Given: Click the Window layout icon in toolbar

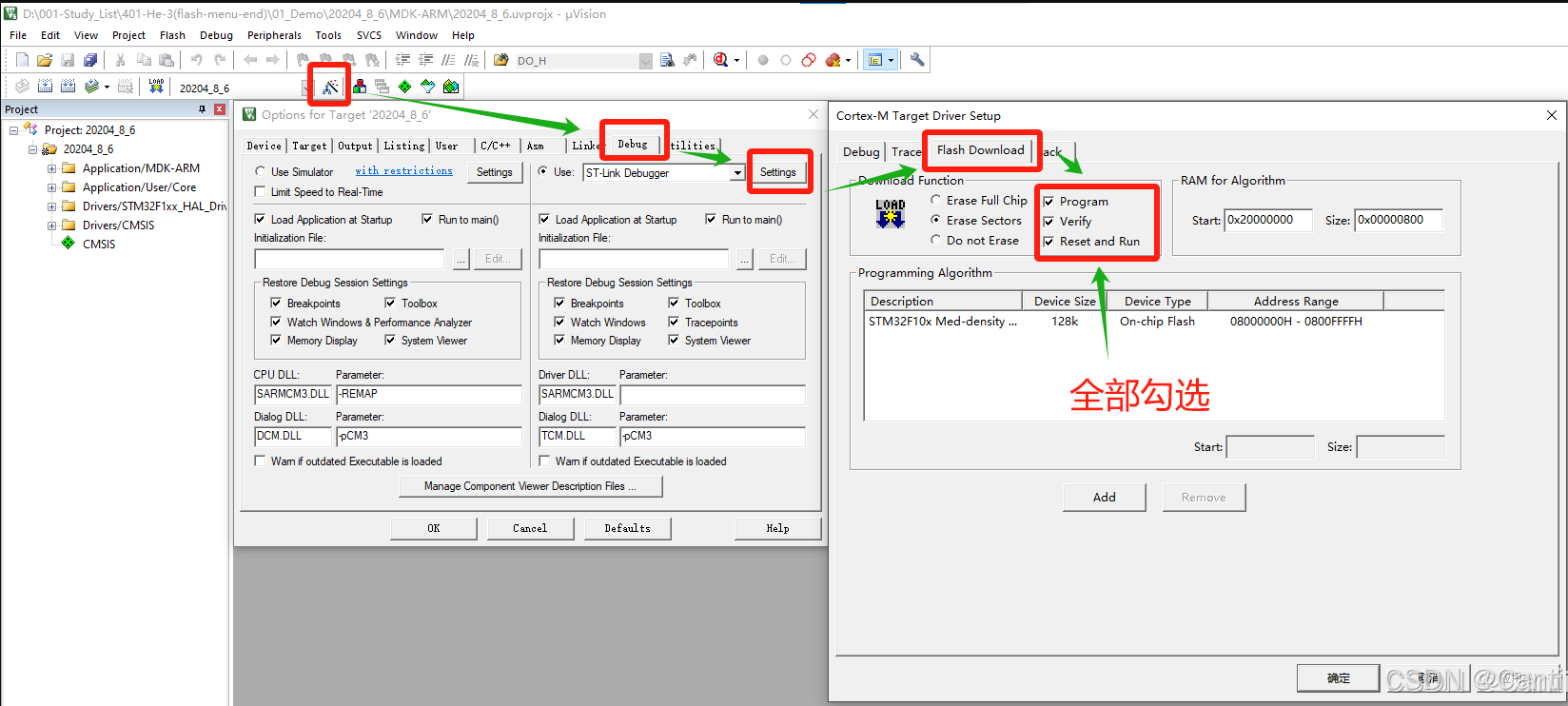Looking at the screenshot, I should click(x=875, y=60).
